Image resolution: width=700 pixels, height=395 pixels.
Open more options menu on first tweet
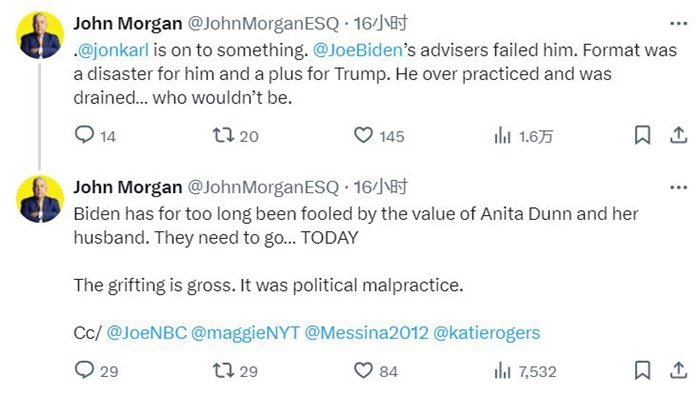coord(679,23)
